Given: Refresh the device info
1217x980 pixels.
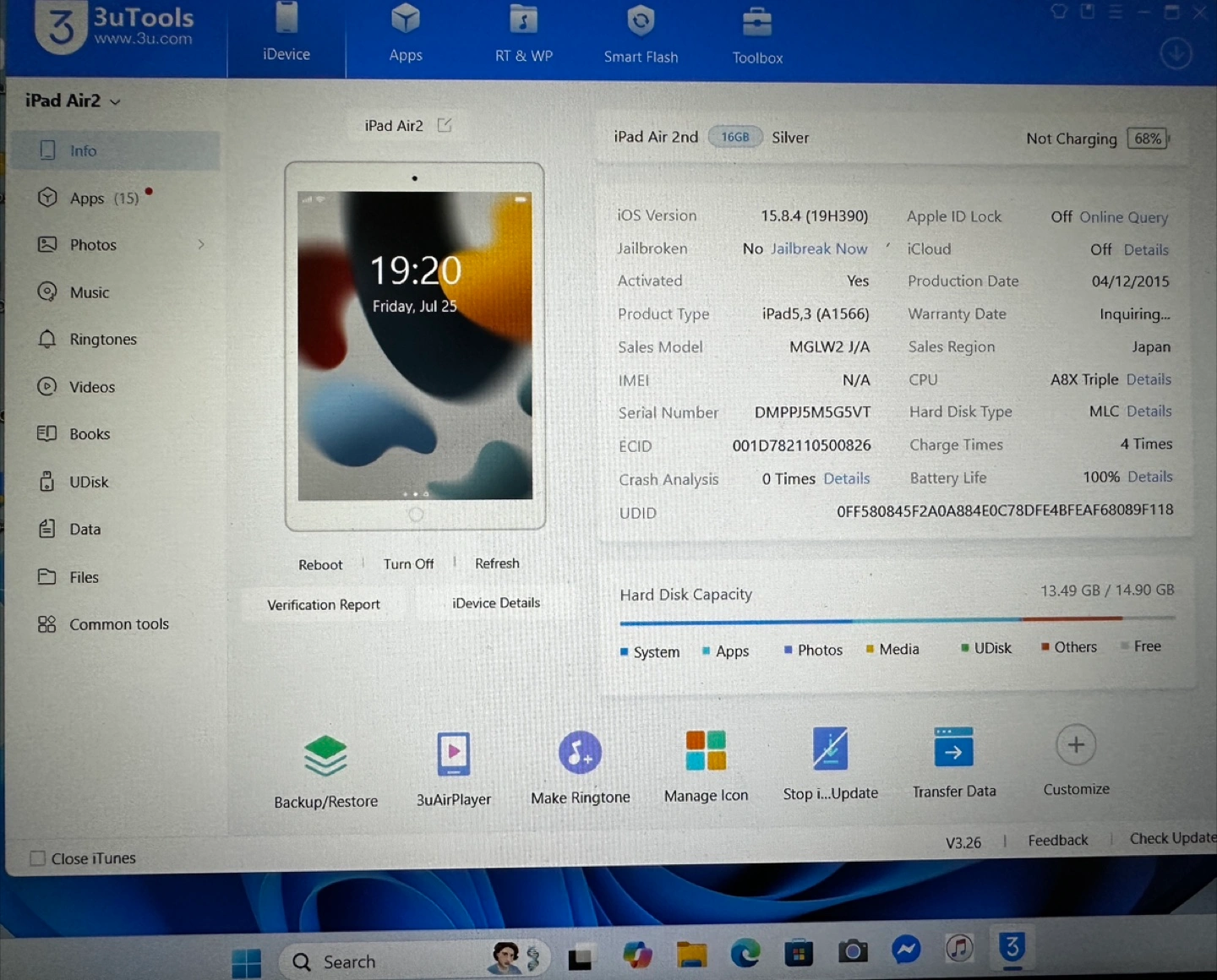Looking at the screenshot, I should [x=497, y=563].
